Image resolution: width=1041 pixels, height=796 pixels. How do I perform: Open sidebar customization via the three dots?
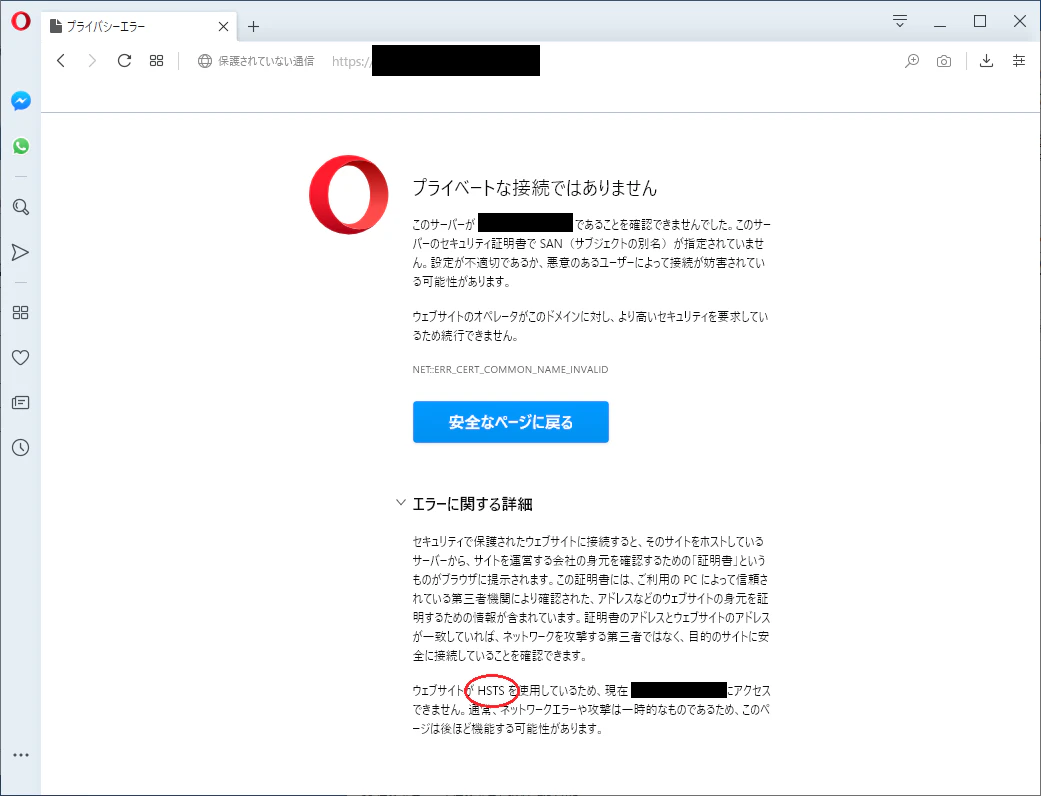pyautogui.click(x=20, y=754)
